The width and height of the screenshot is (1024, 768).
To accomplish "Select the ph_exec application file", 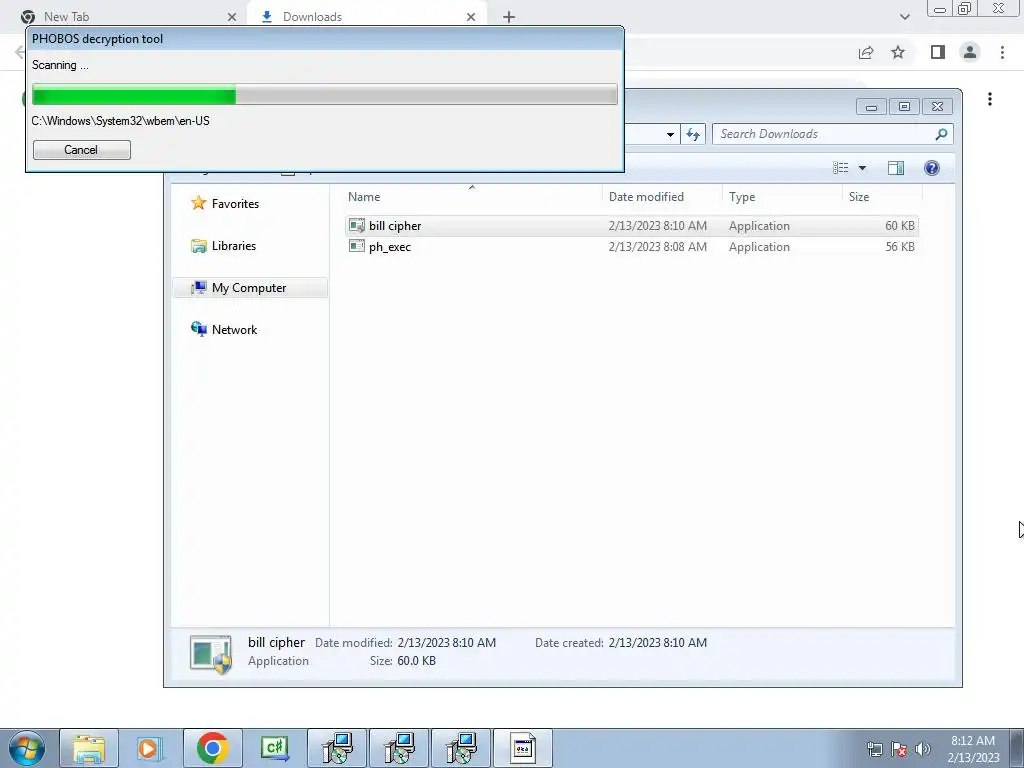I will 632,247.
